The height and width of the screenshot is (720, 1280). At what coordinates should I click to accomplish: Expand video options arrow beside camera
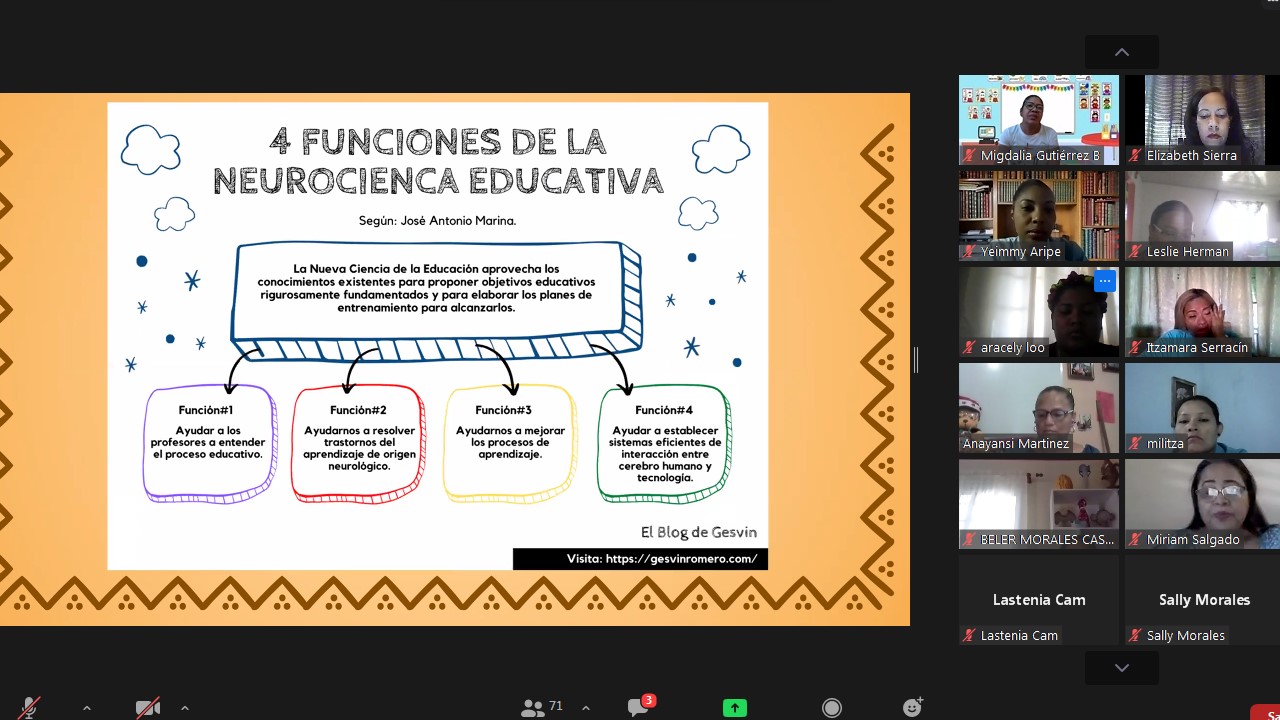point(184,708)
